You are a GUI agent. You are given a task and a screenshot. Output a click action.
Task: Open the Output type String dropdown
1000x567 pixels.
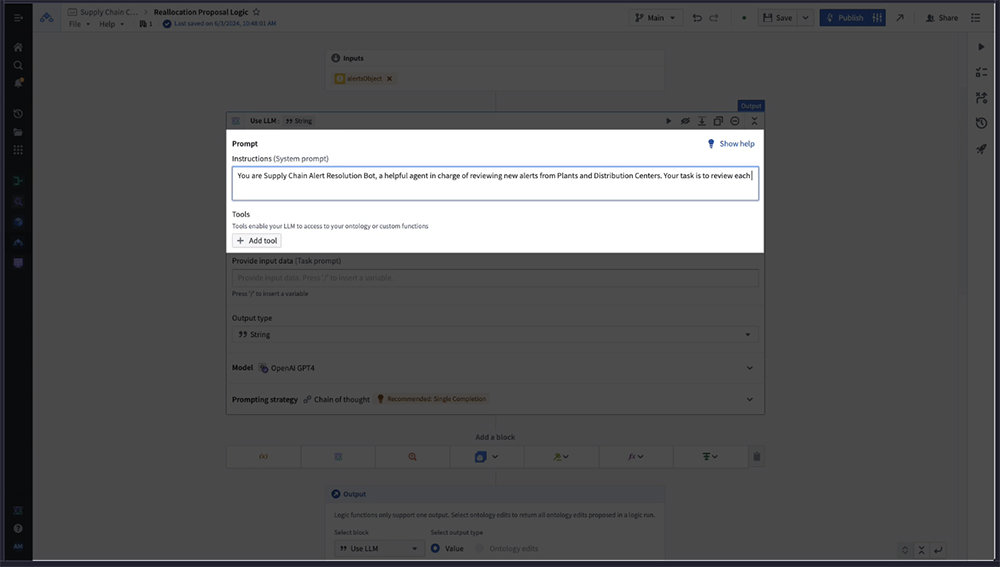[495, 334]
